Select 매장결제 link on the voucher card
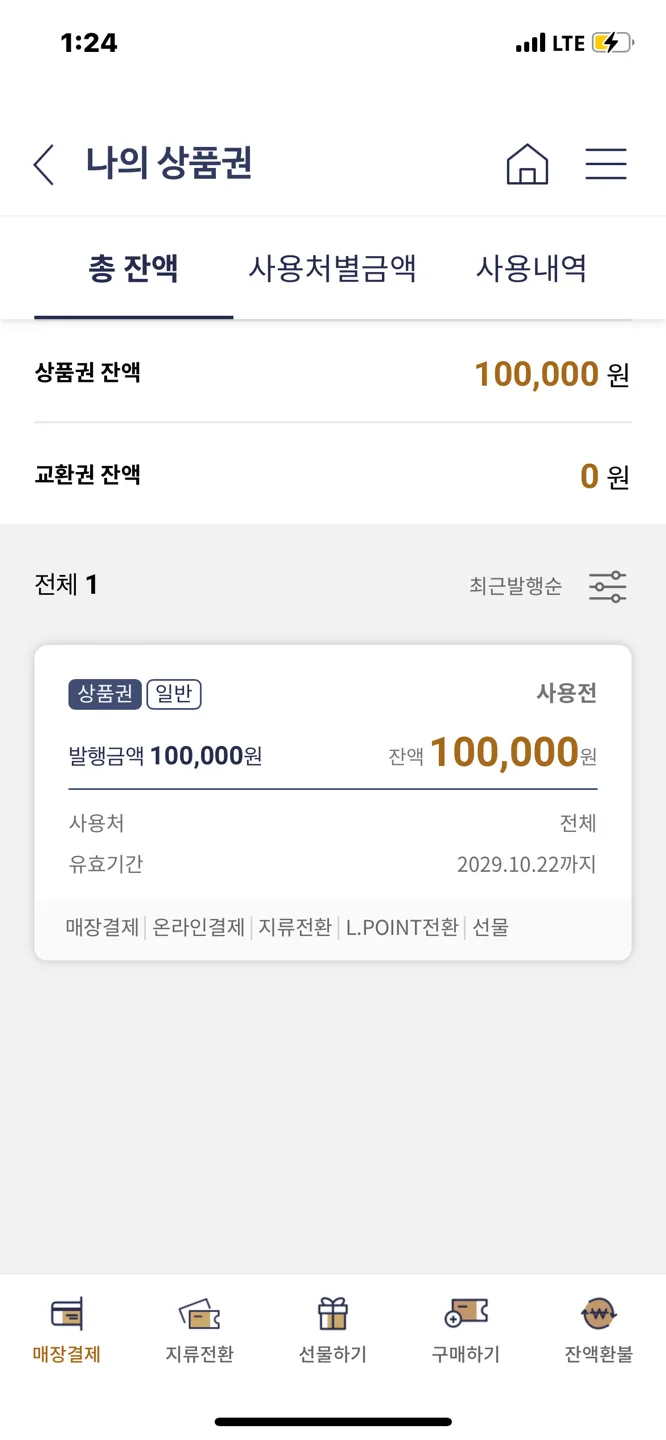Image resolution: width=666 pixels, height=1440 pixels. click(103, 927)
